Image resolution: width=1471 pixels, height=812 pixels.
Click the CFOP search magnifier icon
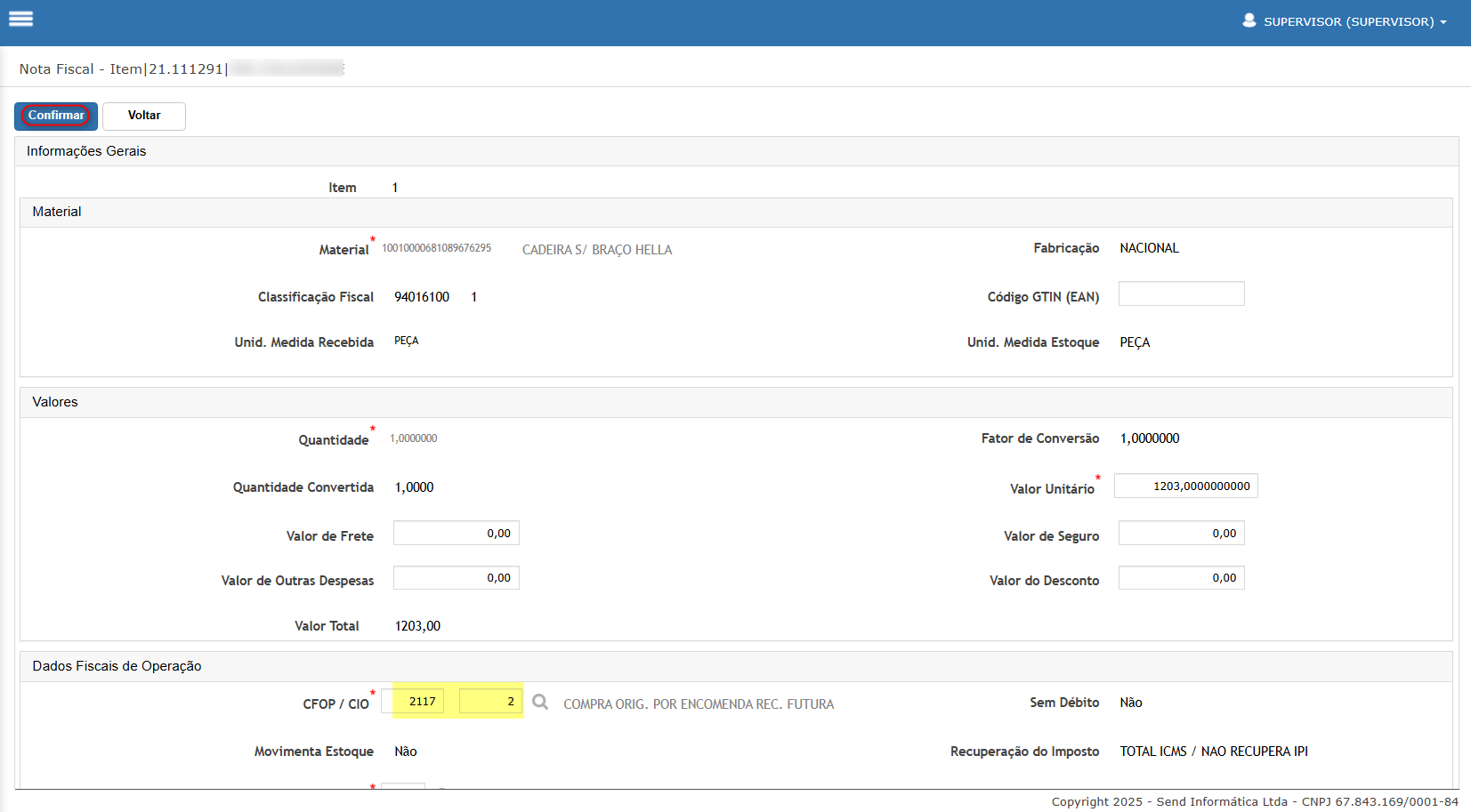(540, 703)
